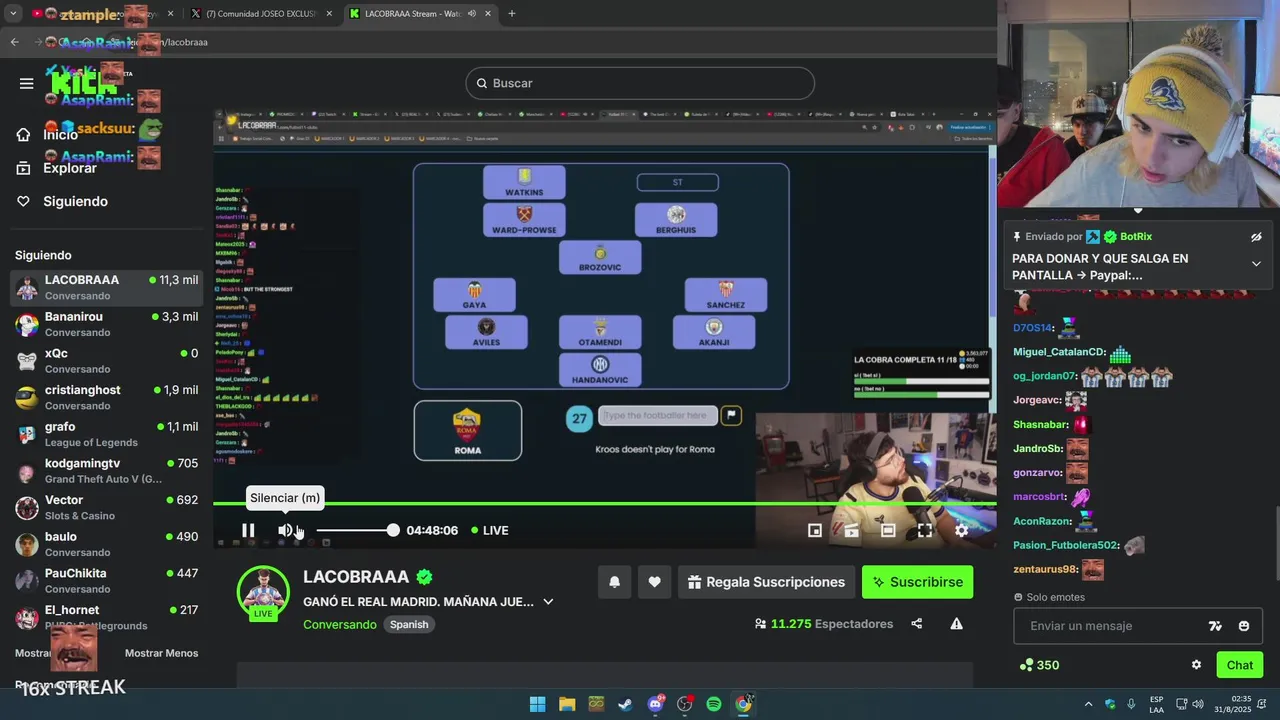The height and width of the screenshot is (720, 1280).
Task: Open LACOBRAAA profile avatar below player
Action: click(x=263, y=590)
